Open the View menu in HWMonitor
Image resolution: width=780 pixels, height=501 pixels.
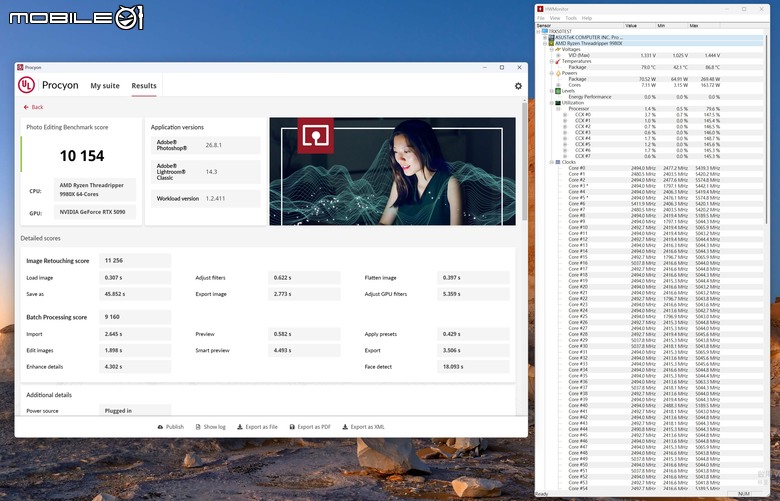[555, 18]
